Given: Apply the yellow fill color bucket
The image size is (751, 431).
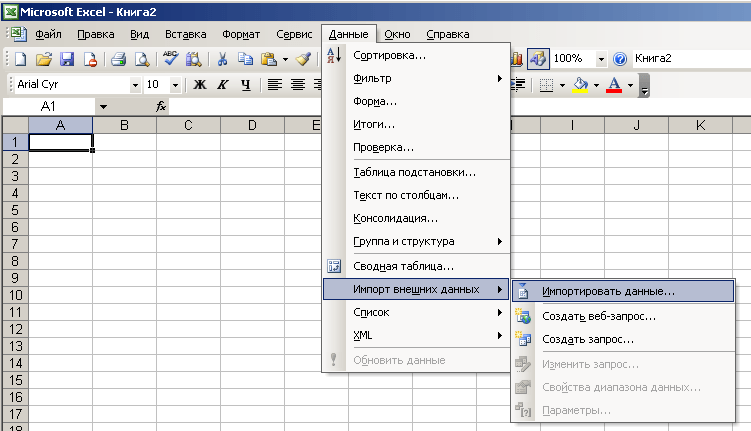Looking at the screenshot, I should (580, 85).
